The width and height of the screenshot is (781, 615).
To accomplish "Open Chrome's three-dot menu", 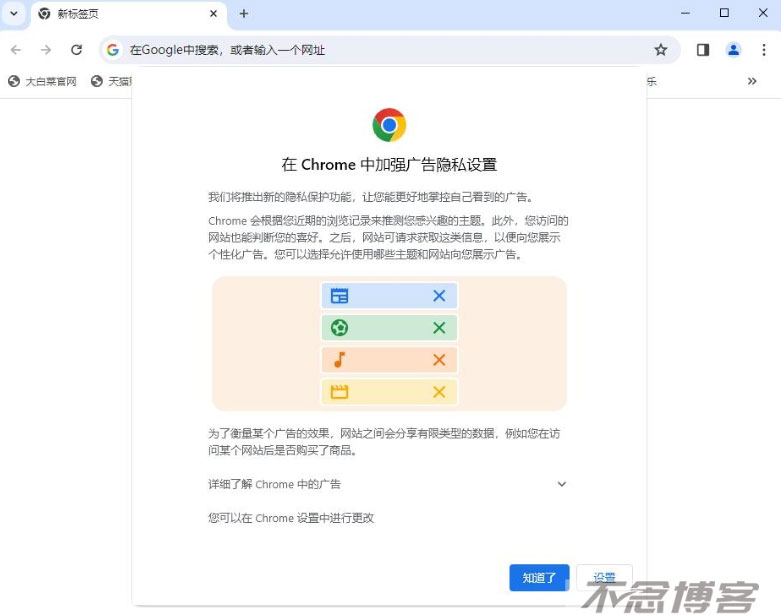I will [x=764, y=50].
